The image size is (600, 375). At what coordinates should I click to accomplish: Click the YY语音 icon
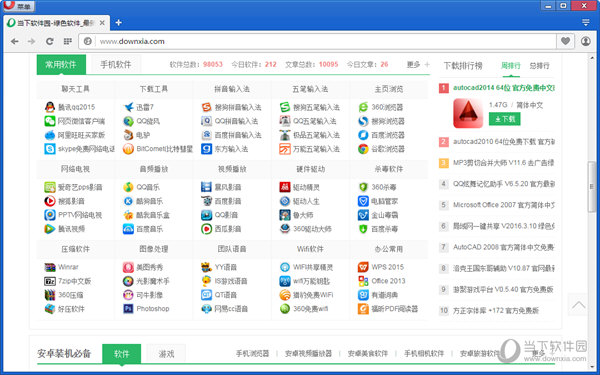tap(207, 267)
